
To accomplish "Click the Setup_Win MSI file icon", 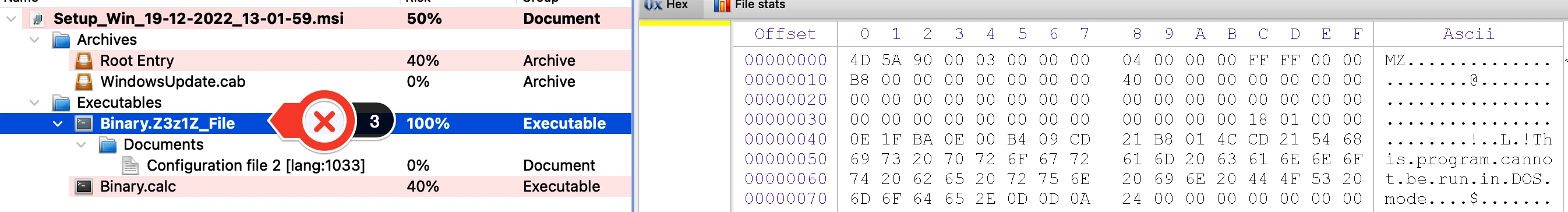I will click(x=38, y=19).
